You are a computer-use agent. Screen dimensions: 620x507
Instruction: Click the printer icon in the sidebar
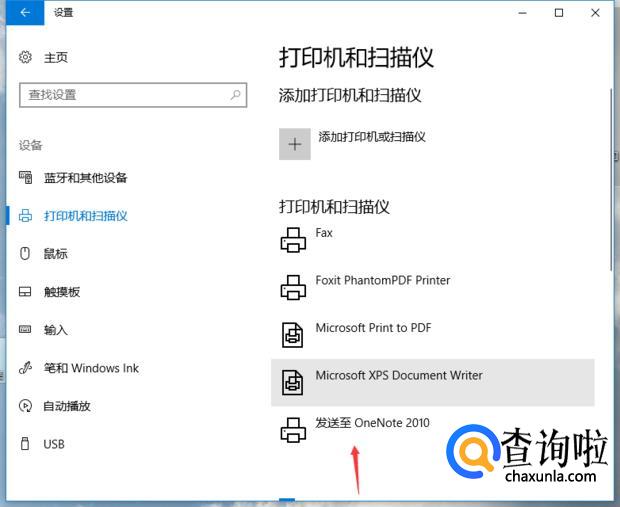[25, 216]
